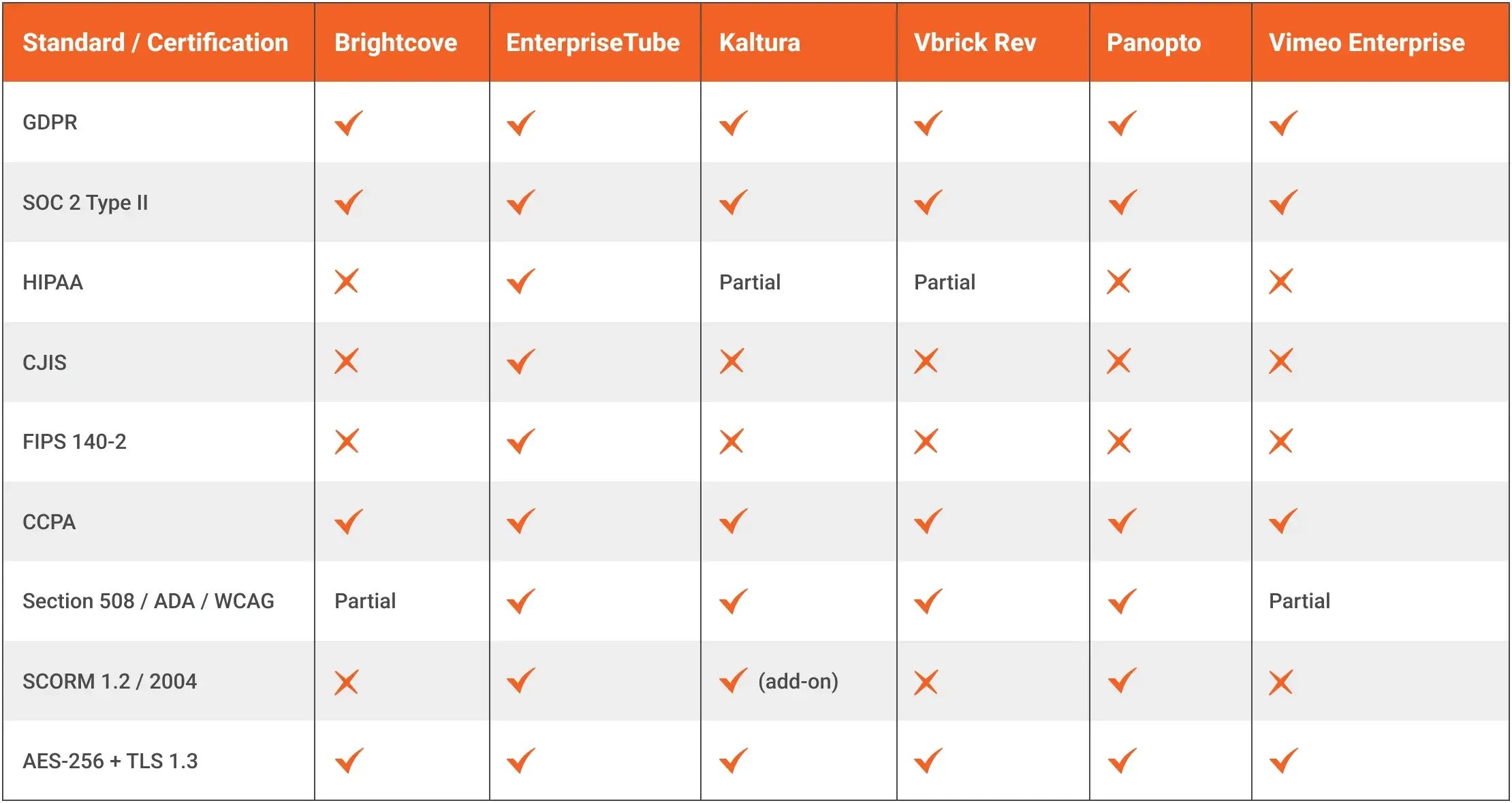Click Kaltura's SCORM add-on checkmark
The height and width of the screenshot is (803, 1512).
tap(734, 680)
